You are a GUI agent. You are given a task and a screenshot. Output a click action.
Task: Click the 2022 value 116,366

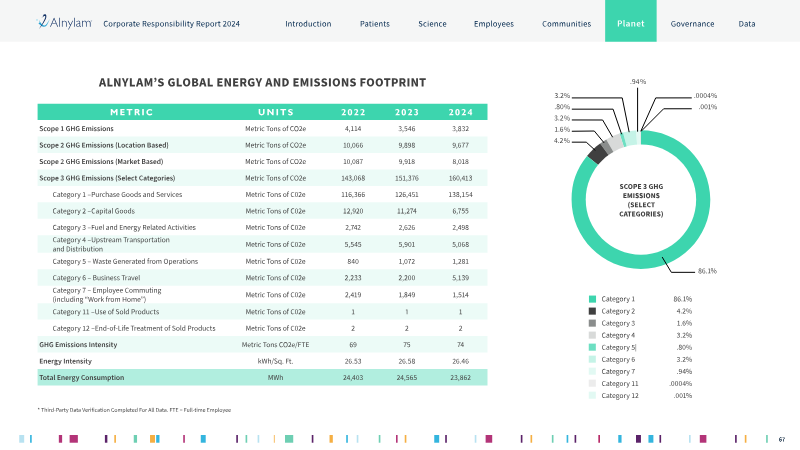click(x=353, y=194)
